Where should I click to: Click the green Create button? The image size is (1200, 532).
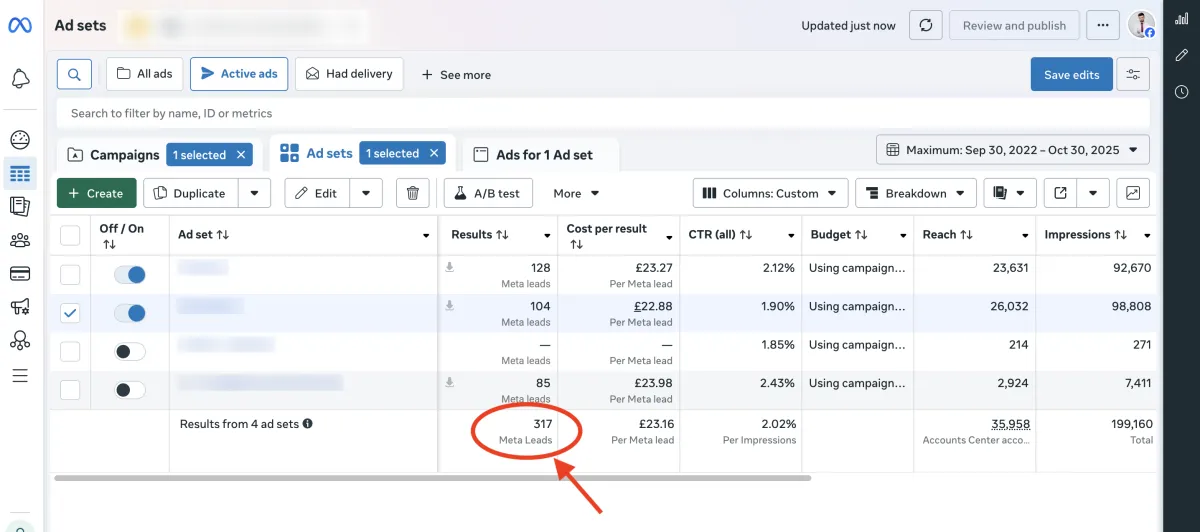click(x=96, y=193)
